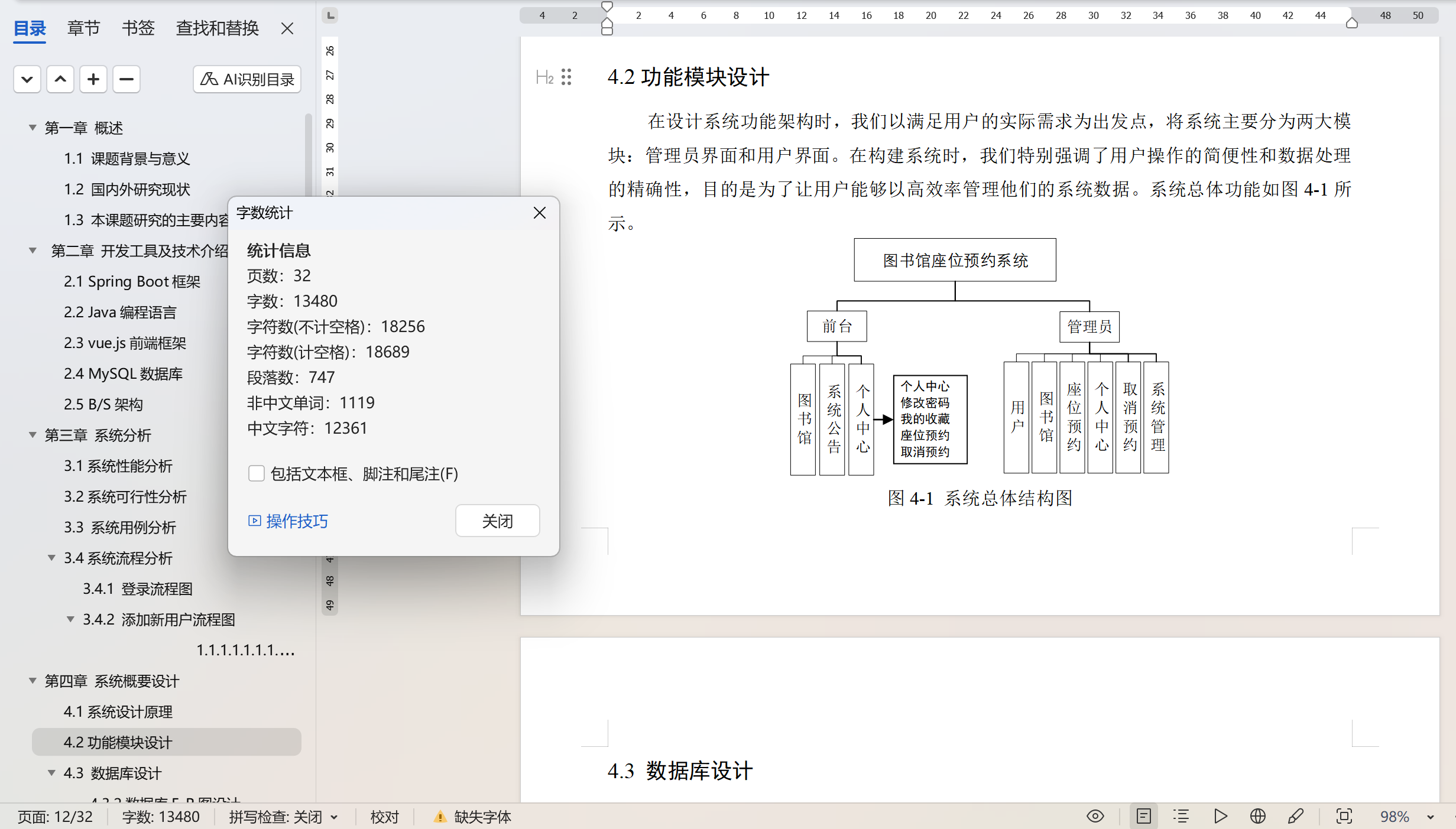The image size is (1456, 829).
Task: Click the collapse heading level minus button
Action: (x=126, y=79)
